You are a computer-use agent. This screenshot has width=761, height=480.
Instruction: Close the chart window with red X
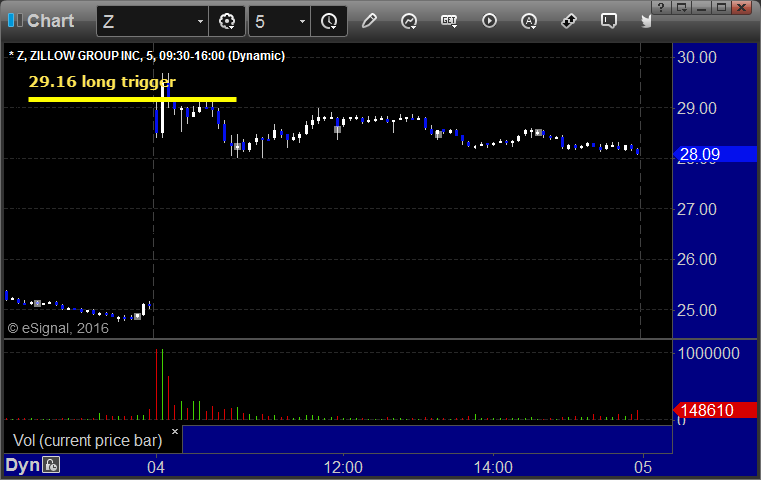point(742,7)
